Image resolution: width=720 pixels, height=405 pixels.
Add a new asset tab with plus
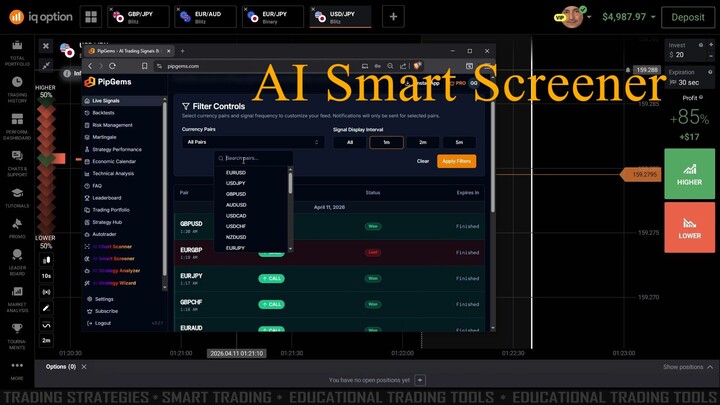(x=393, y=17)
